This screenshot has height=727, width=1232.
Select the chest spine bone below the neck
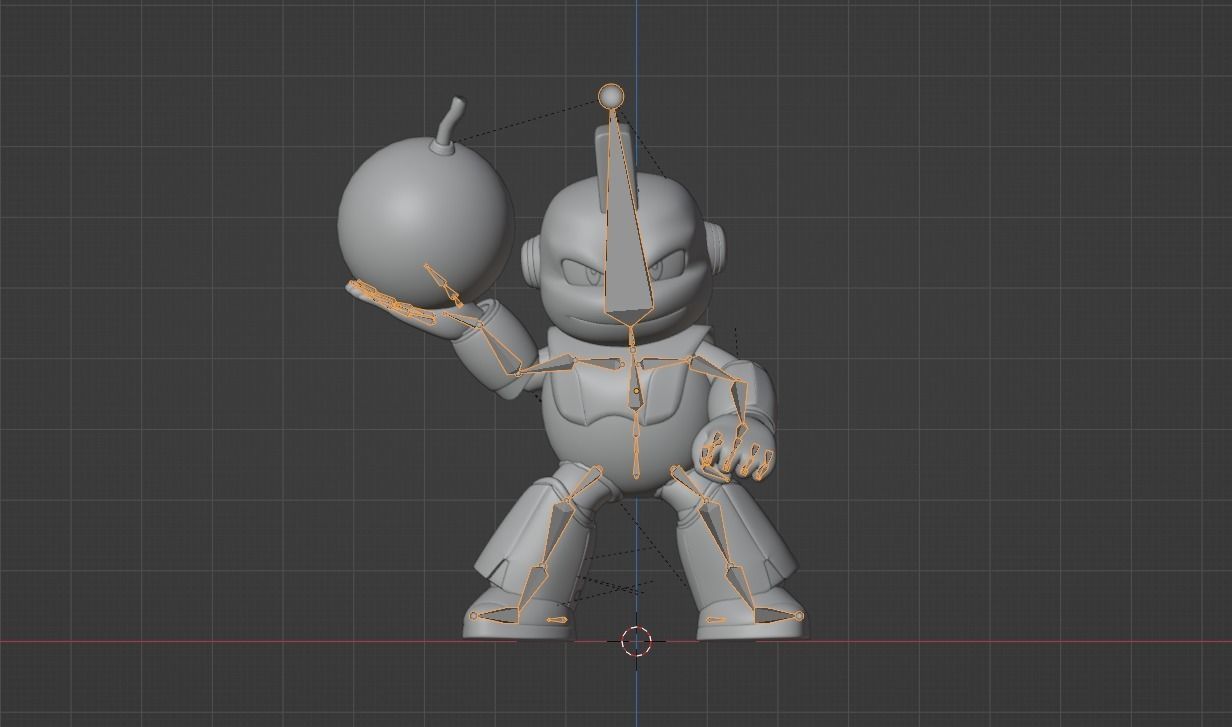pos(634,386)
